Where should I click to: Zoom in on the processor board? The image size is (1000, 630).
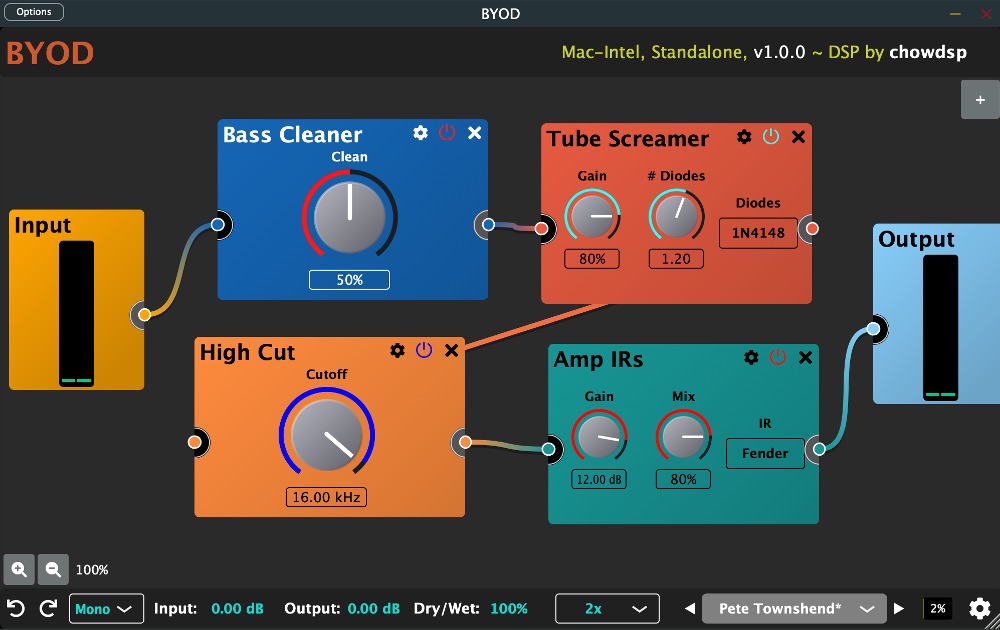tap(19, 569)
